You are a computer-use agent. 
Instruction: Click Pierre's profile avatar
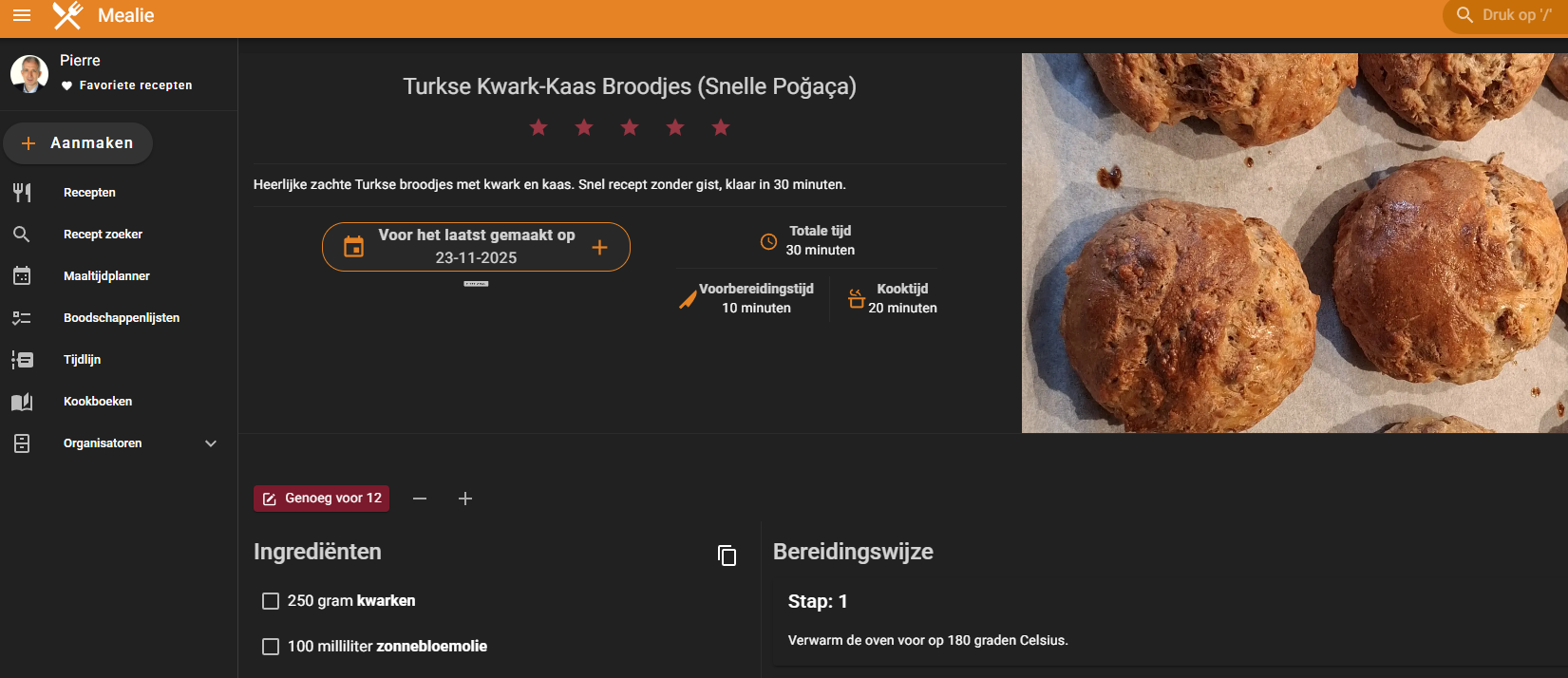[29, 73]
